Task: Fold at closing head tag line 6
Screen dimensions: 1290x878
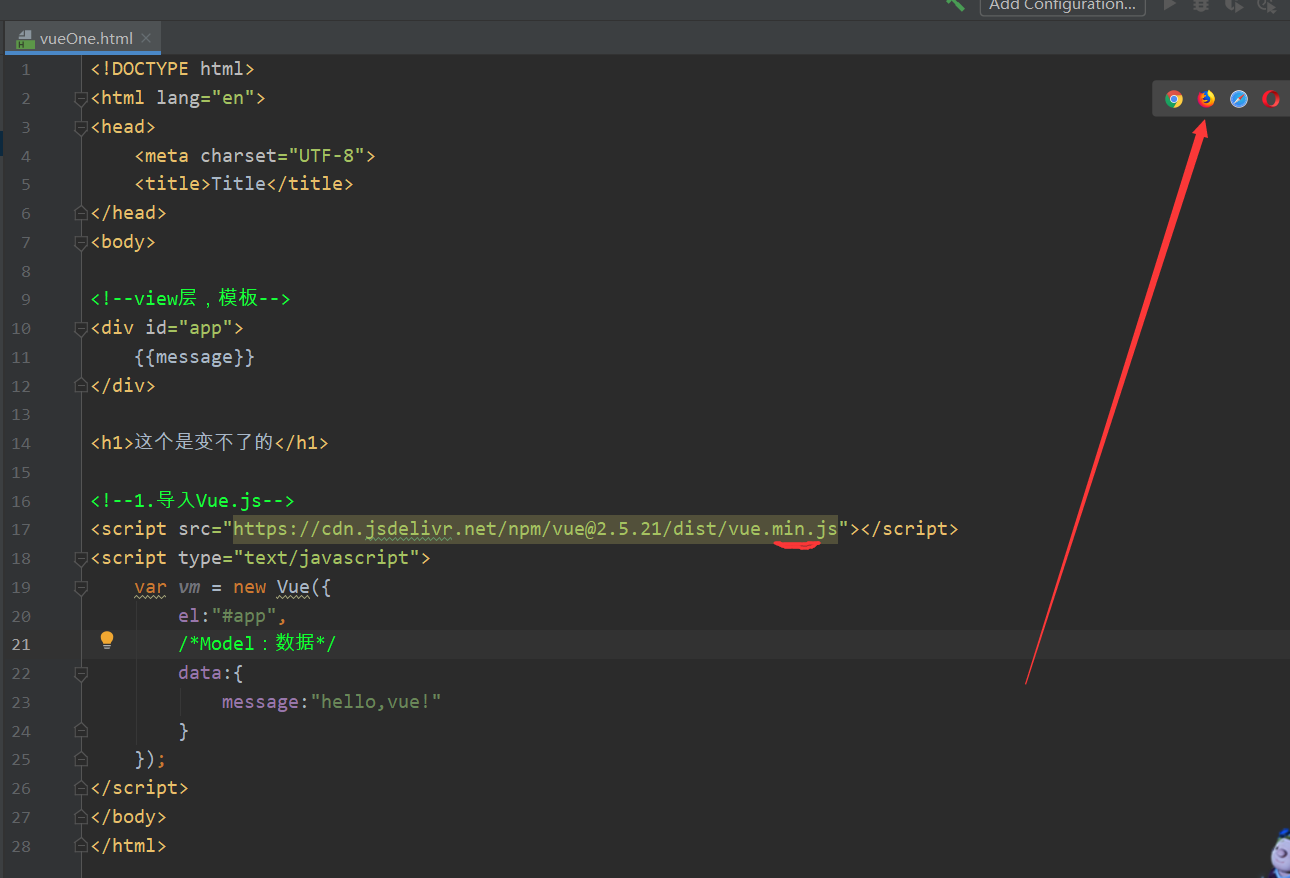Action: pos(81,213)
